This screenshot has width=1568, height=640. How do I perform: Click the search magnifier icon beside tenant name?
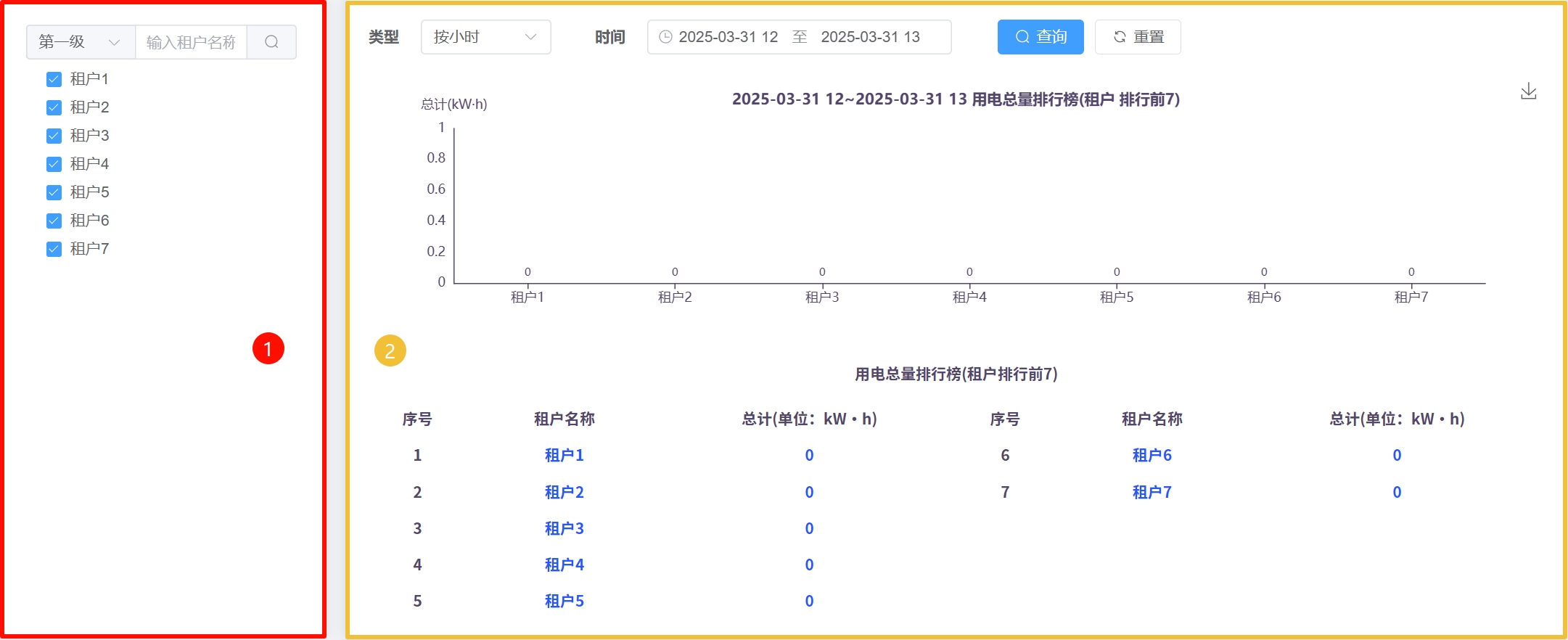(x=271, y=42)
